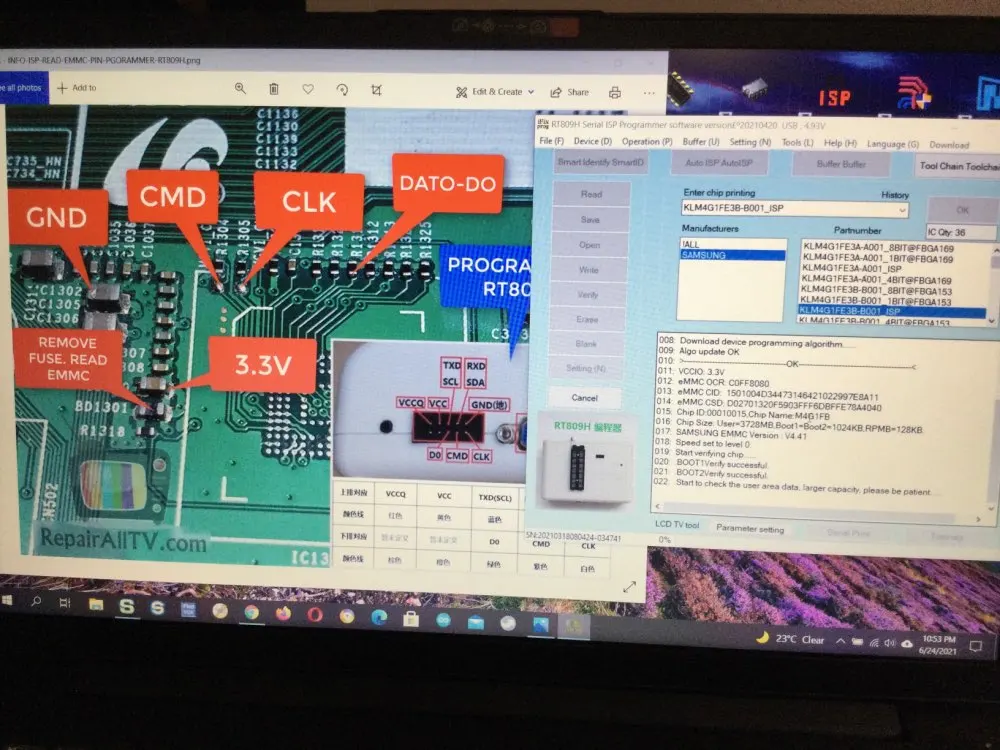Click the Verify button in RT809H

[x=588, y=295]
